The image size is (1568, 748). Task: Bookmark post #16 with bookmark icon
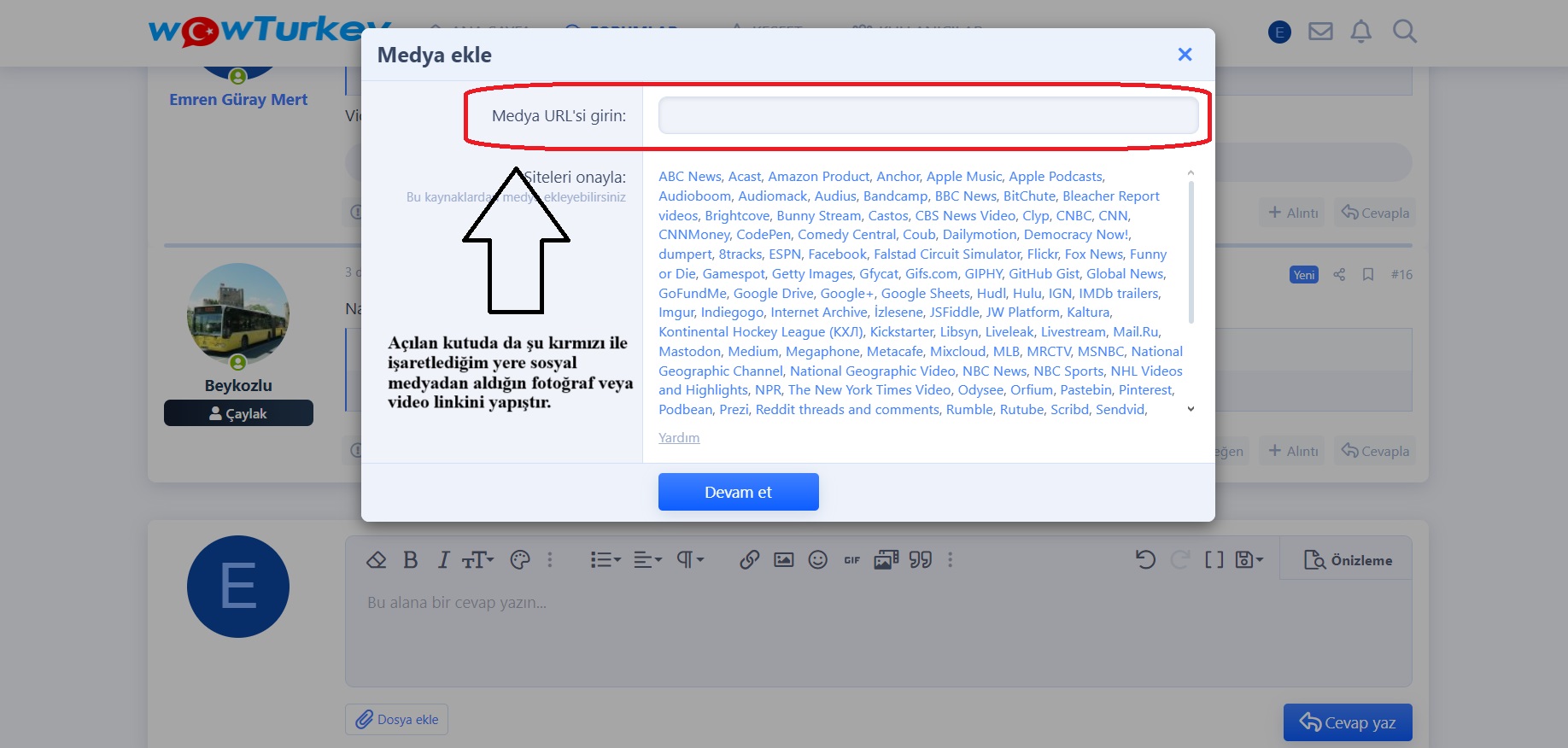tap(1368, 274)
